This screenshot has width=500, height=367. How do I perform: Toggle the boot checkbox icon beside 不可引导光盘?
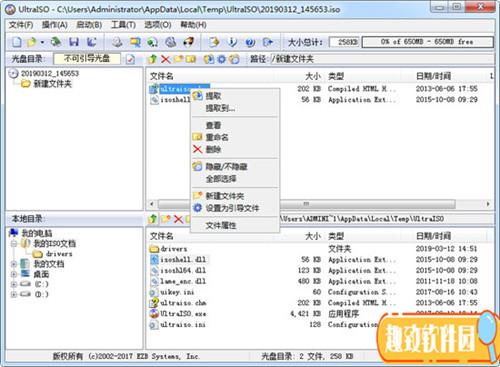click(x=130, y=59)
